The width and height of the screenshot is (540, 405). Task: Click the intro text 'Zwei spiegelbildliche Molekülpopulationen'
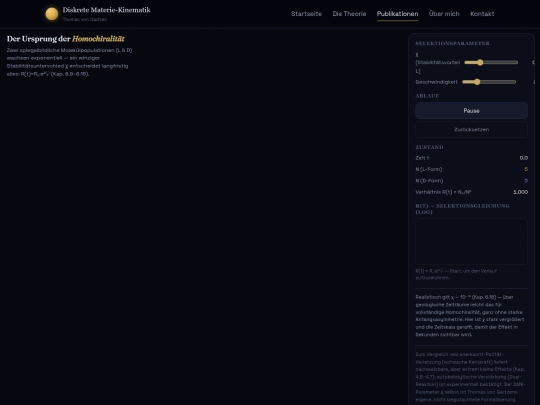tap(70, 62)
